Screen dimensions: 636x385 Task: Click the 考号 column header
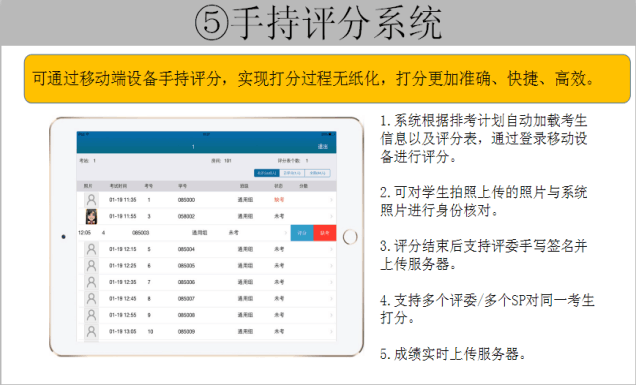149,186
